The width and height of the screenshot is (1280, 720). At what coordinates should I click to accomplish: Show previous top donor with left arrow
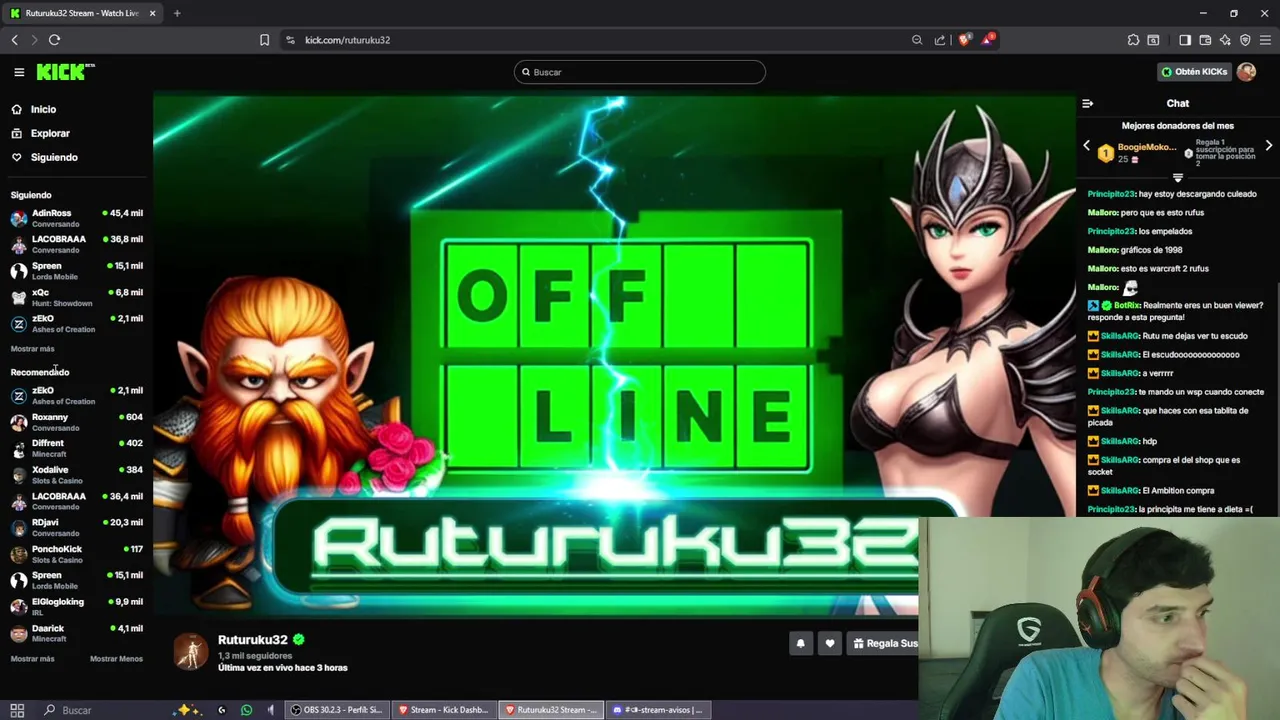click(x=1087, y=146)
